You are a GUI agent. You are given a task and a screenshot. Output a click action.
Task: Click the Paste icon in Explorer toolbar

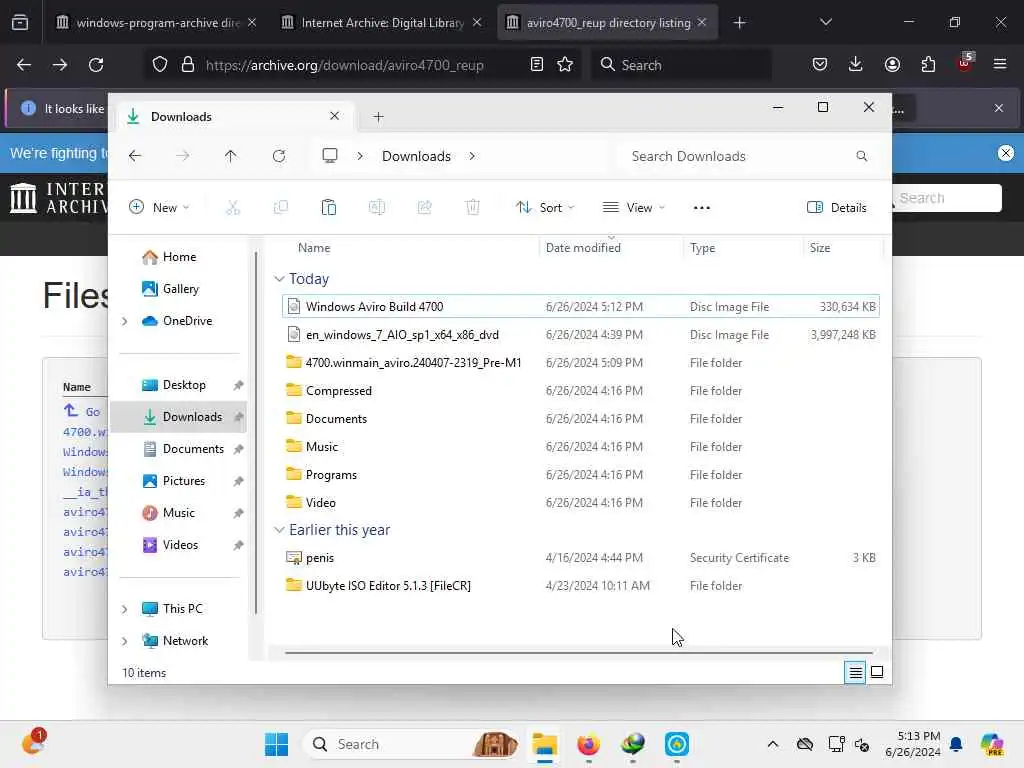[x=328, y=208]
